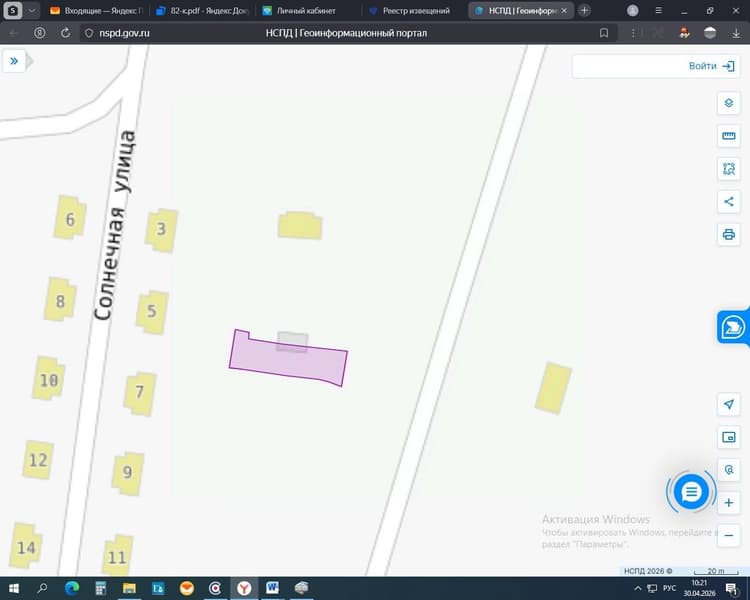Viewport: 750px width, 600px height.
Task: Click house number 3 on map
Action: (x=162, y=230)
